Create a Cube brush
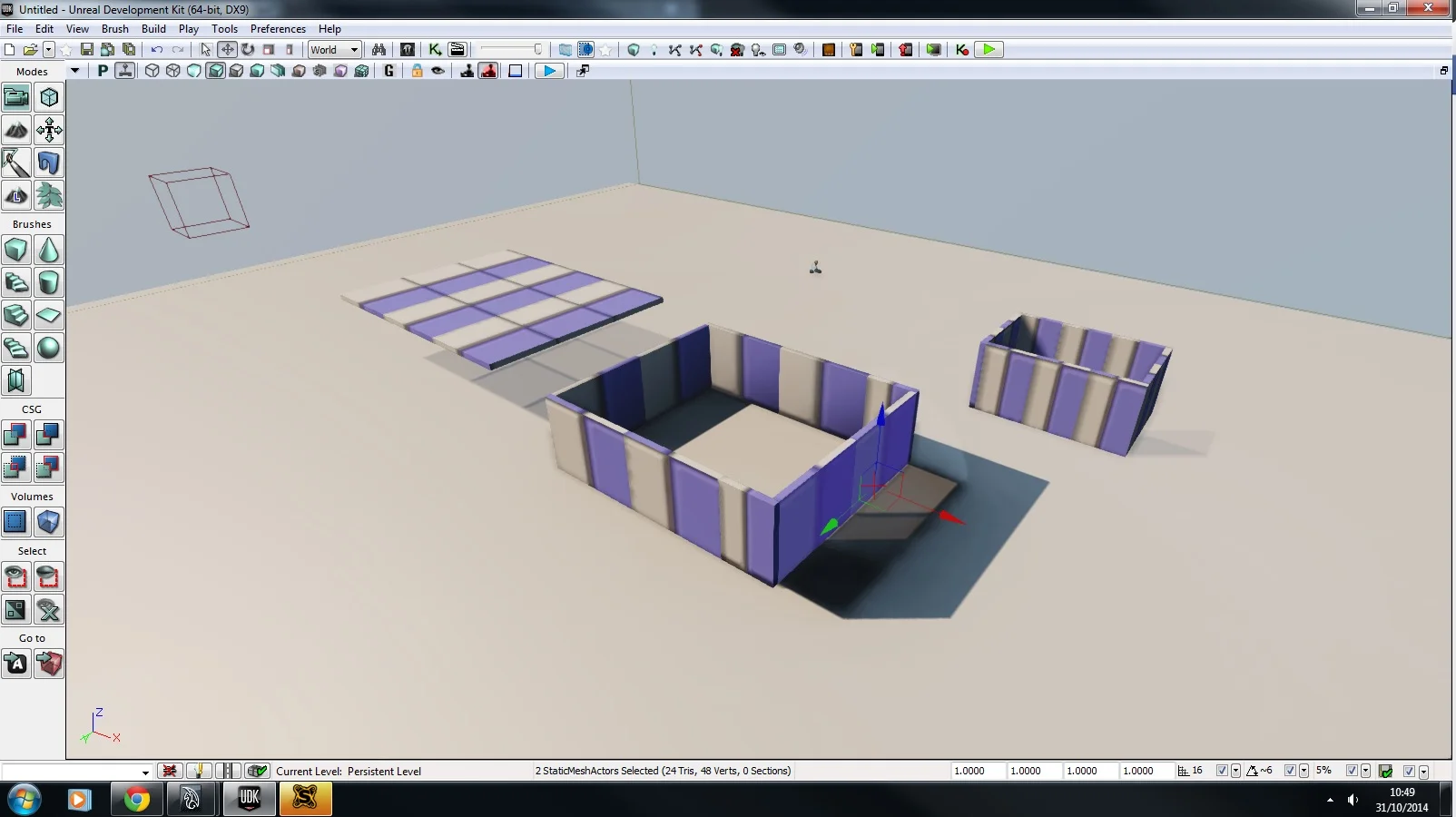Viewport: 1456px width, 817px height. point(16,250)
